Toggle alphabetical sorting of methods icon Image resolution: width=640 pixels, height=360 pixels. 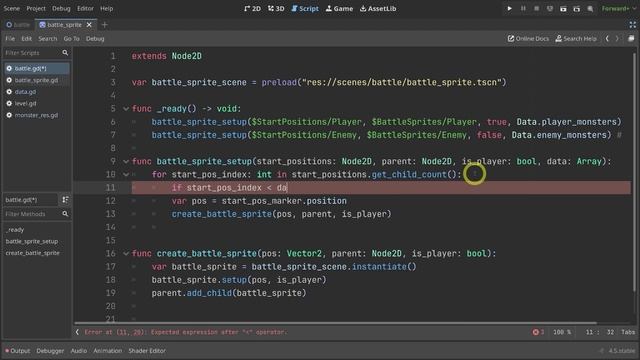click(65, 200)
